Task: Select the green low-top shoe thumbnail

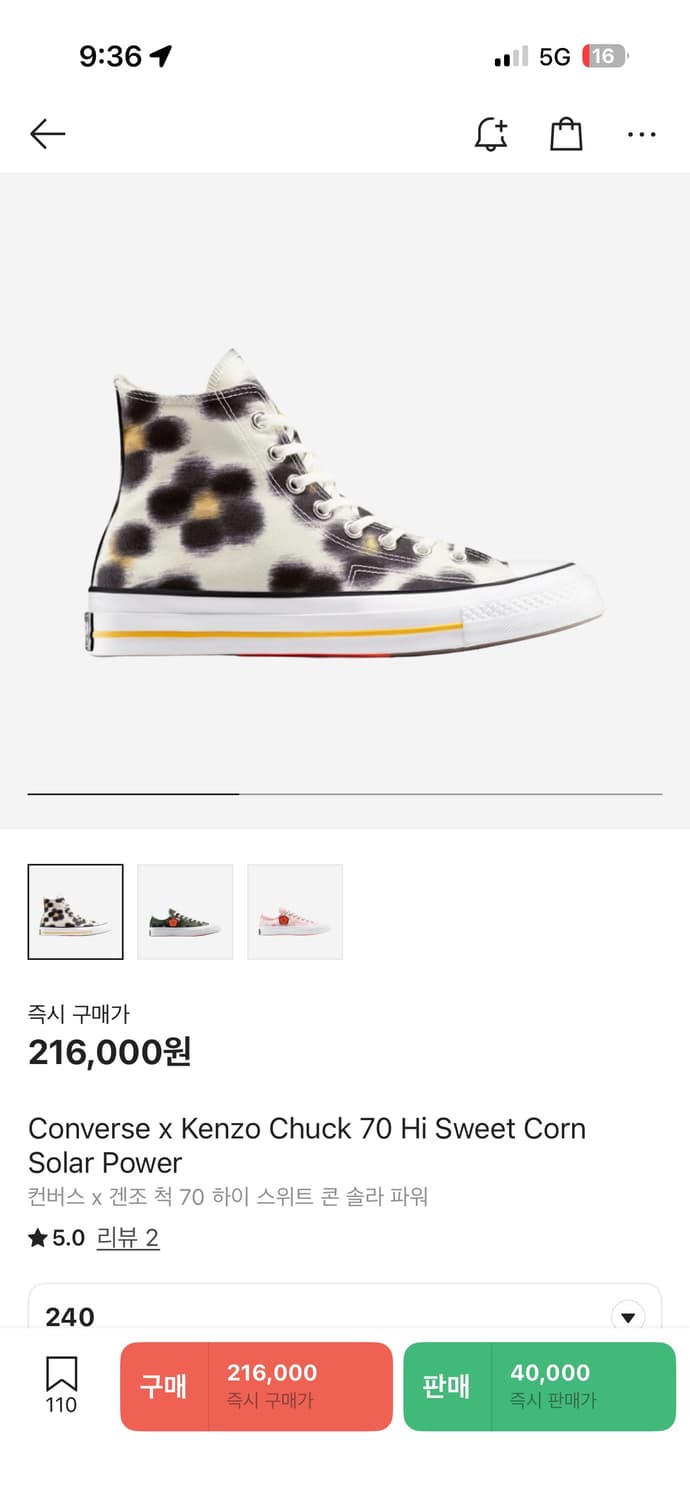Action: point(185,912)
